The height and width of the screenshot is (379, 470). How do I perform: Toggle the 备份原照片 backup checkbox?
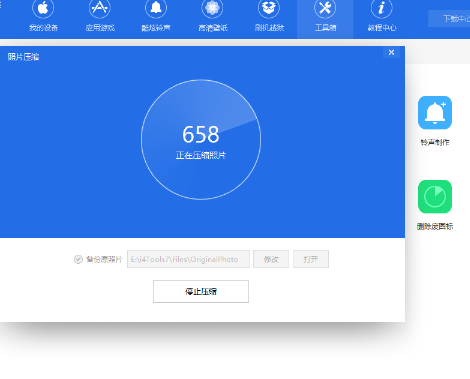78,259
